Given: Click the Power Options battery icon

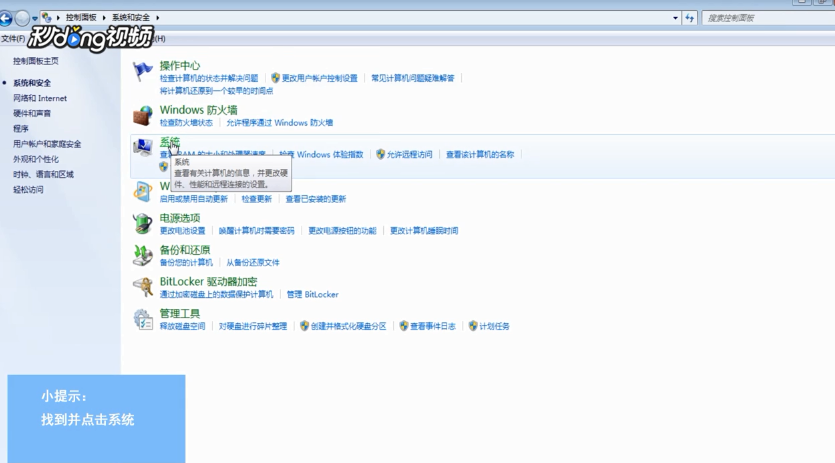Looking at the screenshot, I should [x=142, y=224].
